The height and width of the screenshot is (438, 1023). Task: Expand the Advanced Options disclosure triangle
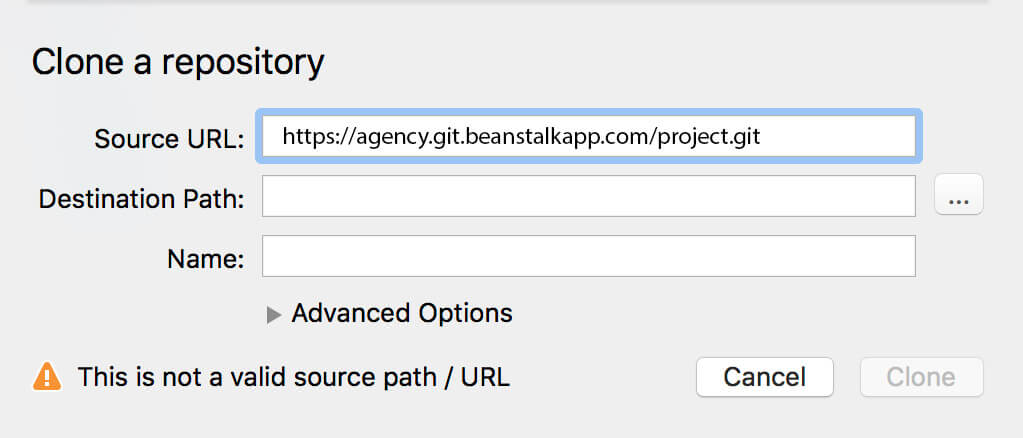point(274,315)
